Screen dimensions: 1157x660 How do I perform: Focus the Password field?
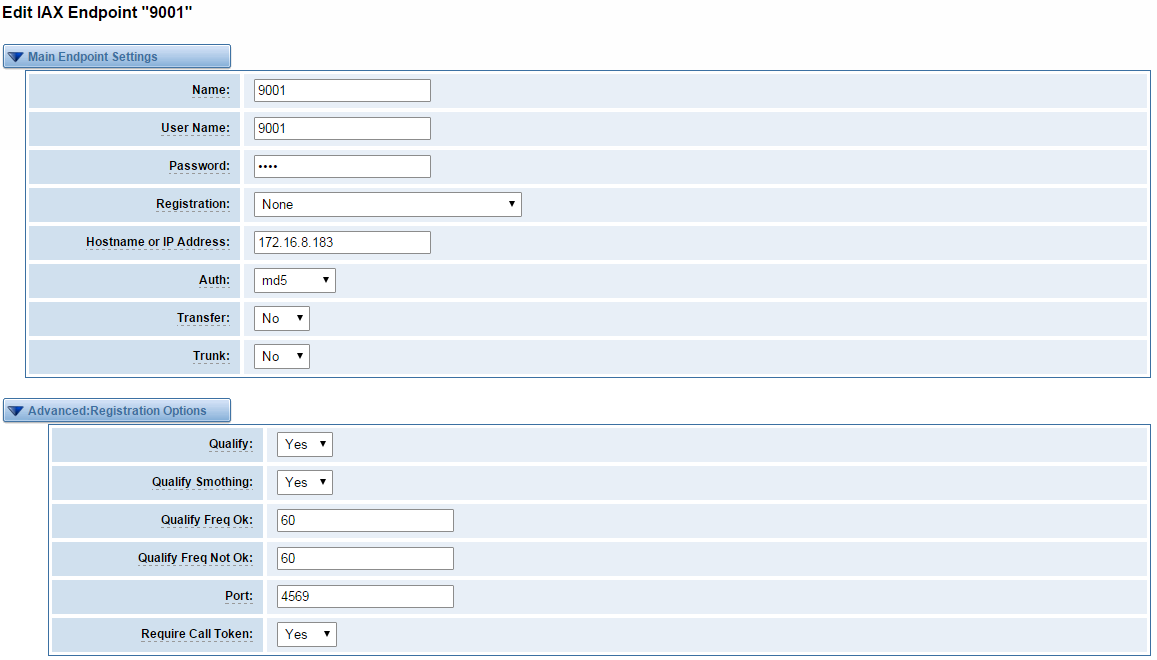[342, 166]
